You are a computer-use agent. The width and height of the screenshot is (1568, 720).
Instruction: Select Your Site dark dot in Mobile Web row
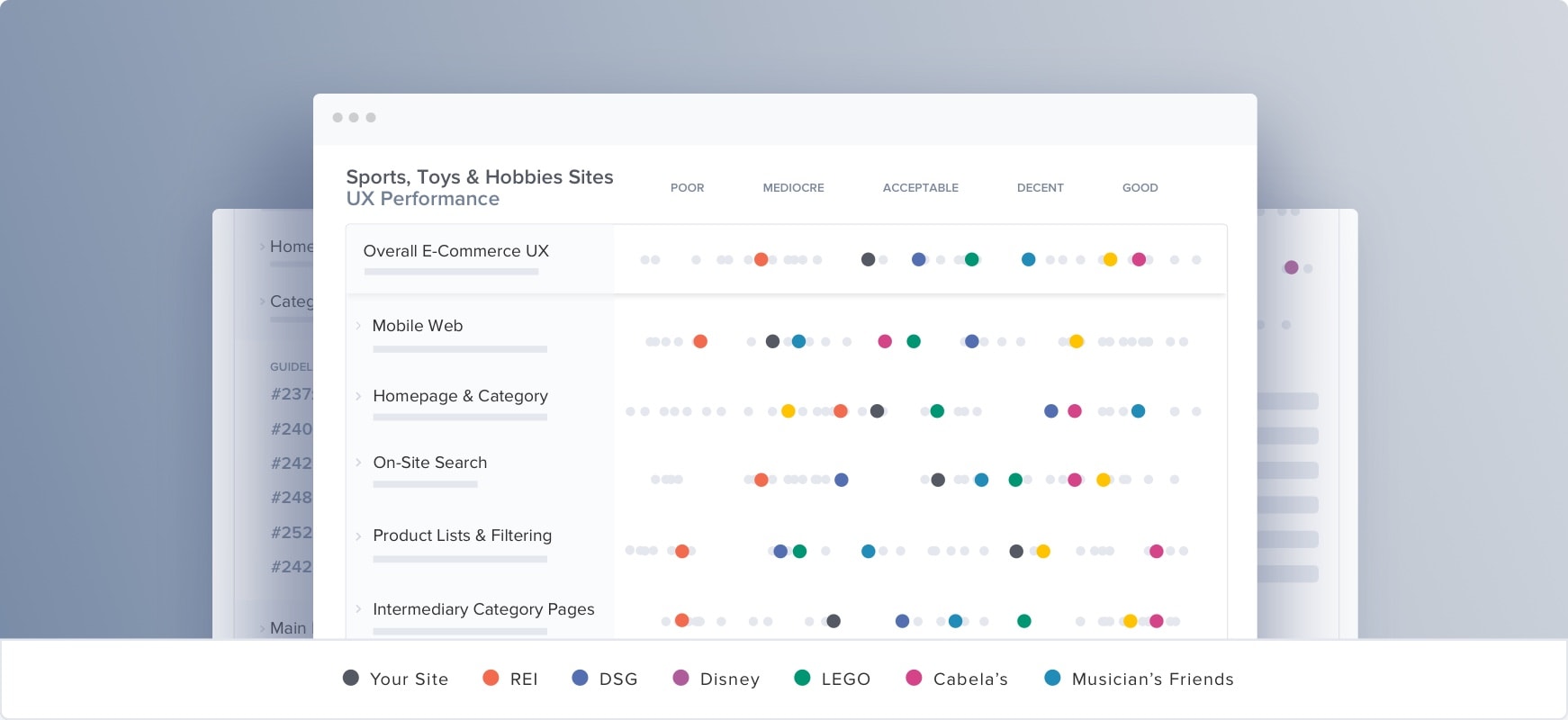[x=772, y=341]
